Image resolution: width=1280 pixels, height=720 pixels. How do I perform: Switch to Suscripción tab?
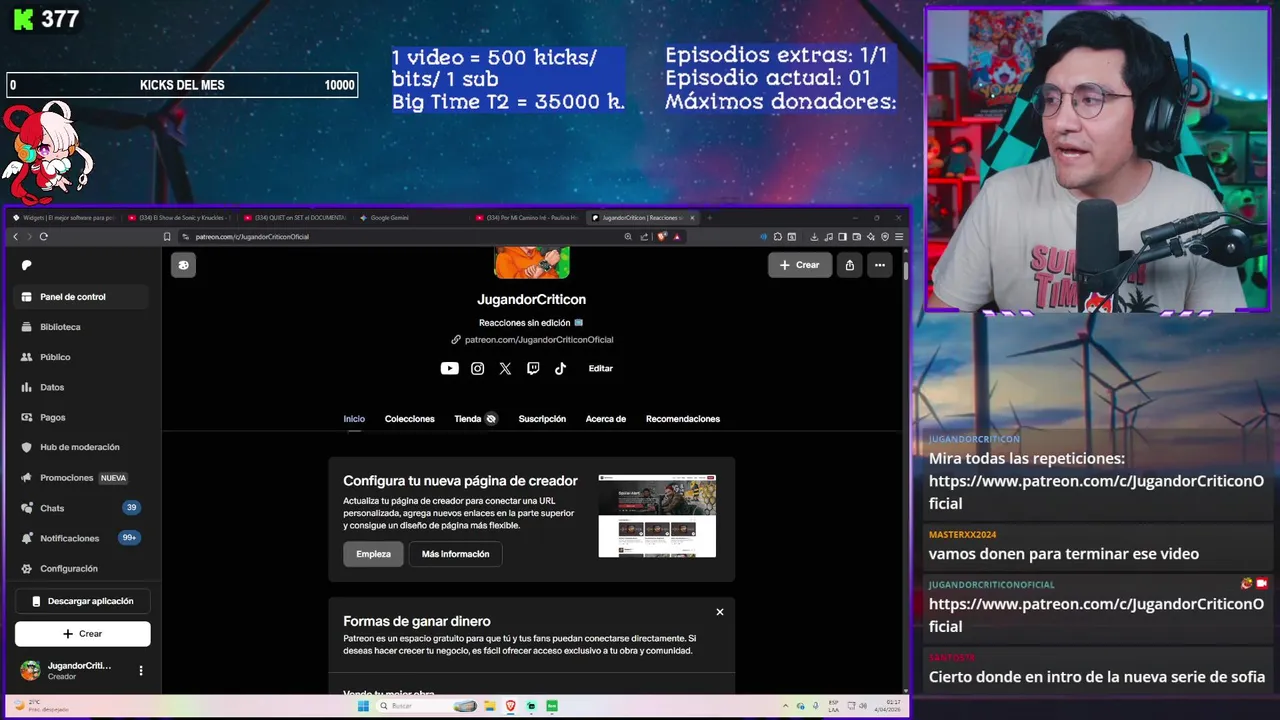point(542,419)
